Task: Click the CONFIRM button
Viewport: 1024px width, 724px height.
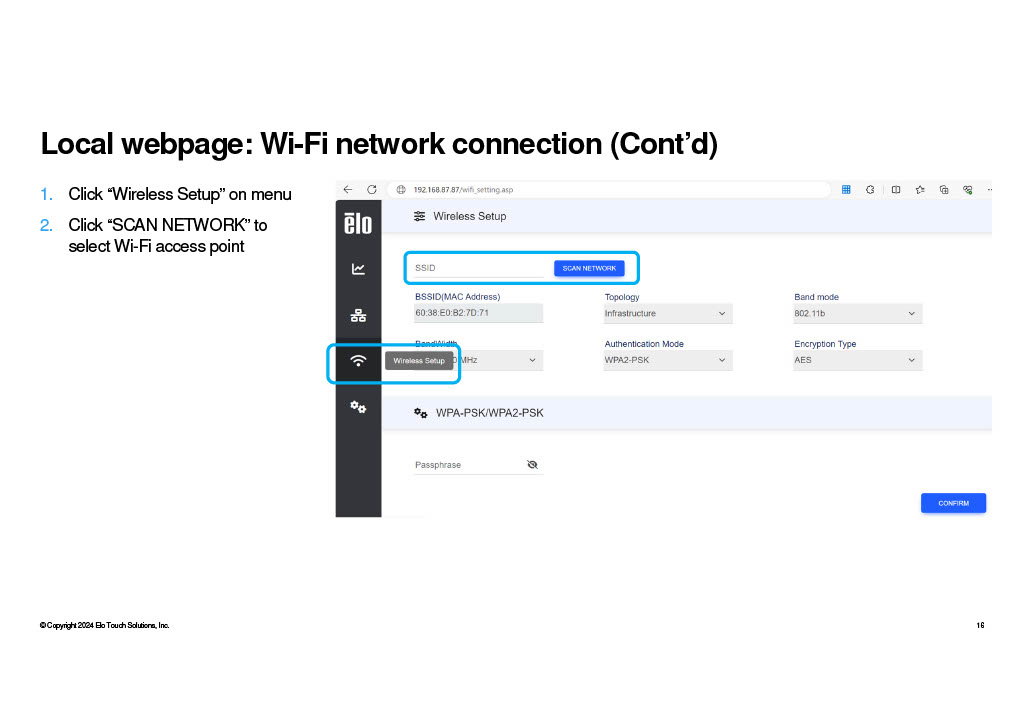Action: pyautogui.click(x=953, y=503)
